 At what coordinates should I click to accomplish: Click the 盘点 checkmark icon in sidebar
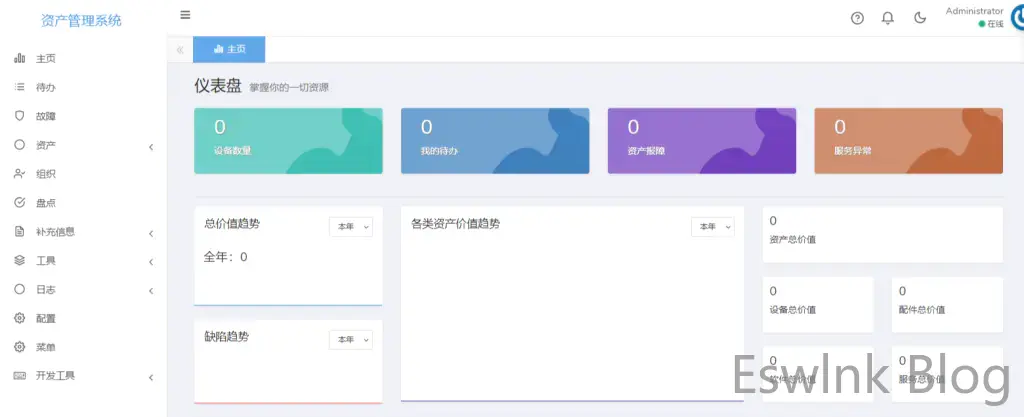[x=19, y=203]
